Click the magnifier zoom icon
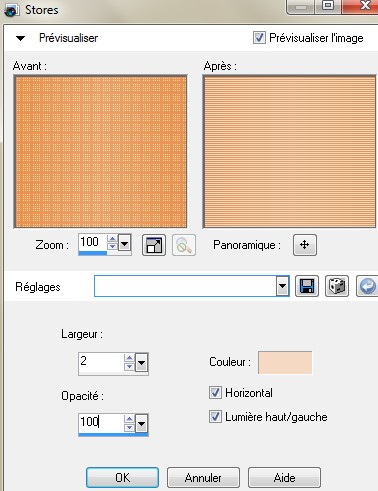 pos(184,245)
